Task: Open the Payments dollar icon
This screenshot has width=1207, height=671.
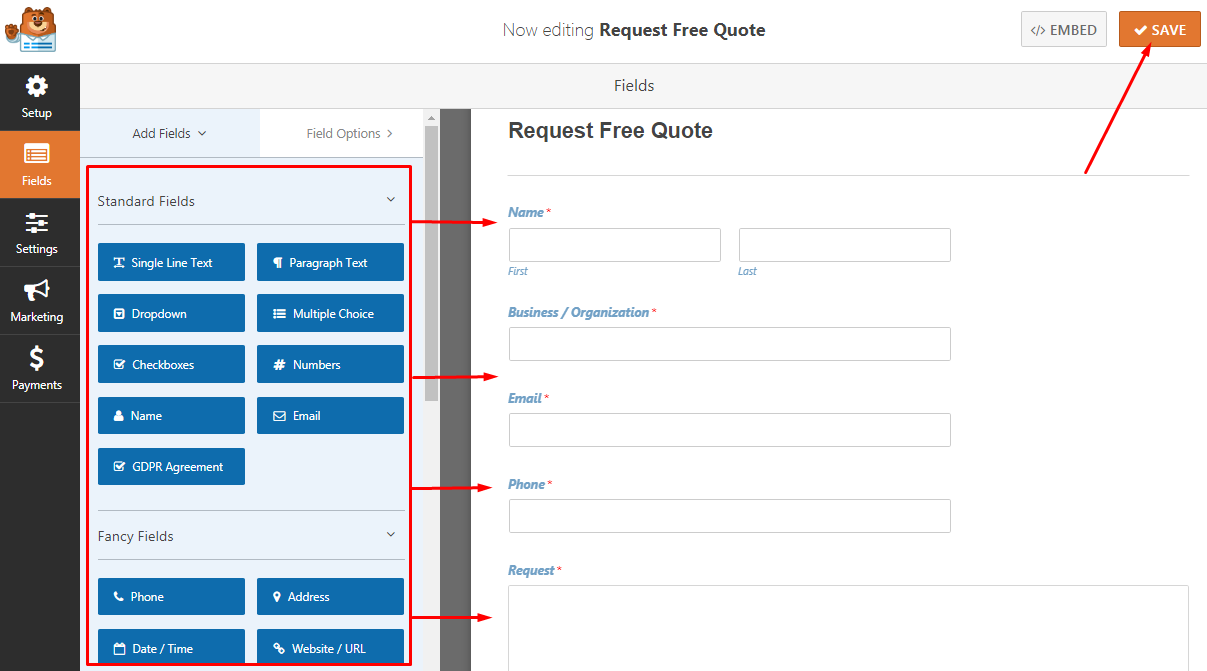Action: click(37, 359)
